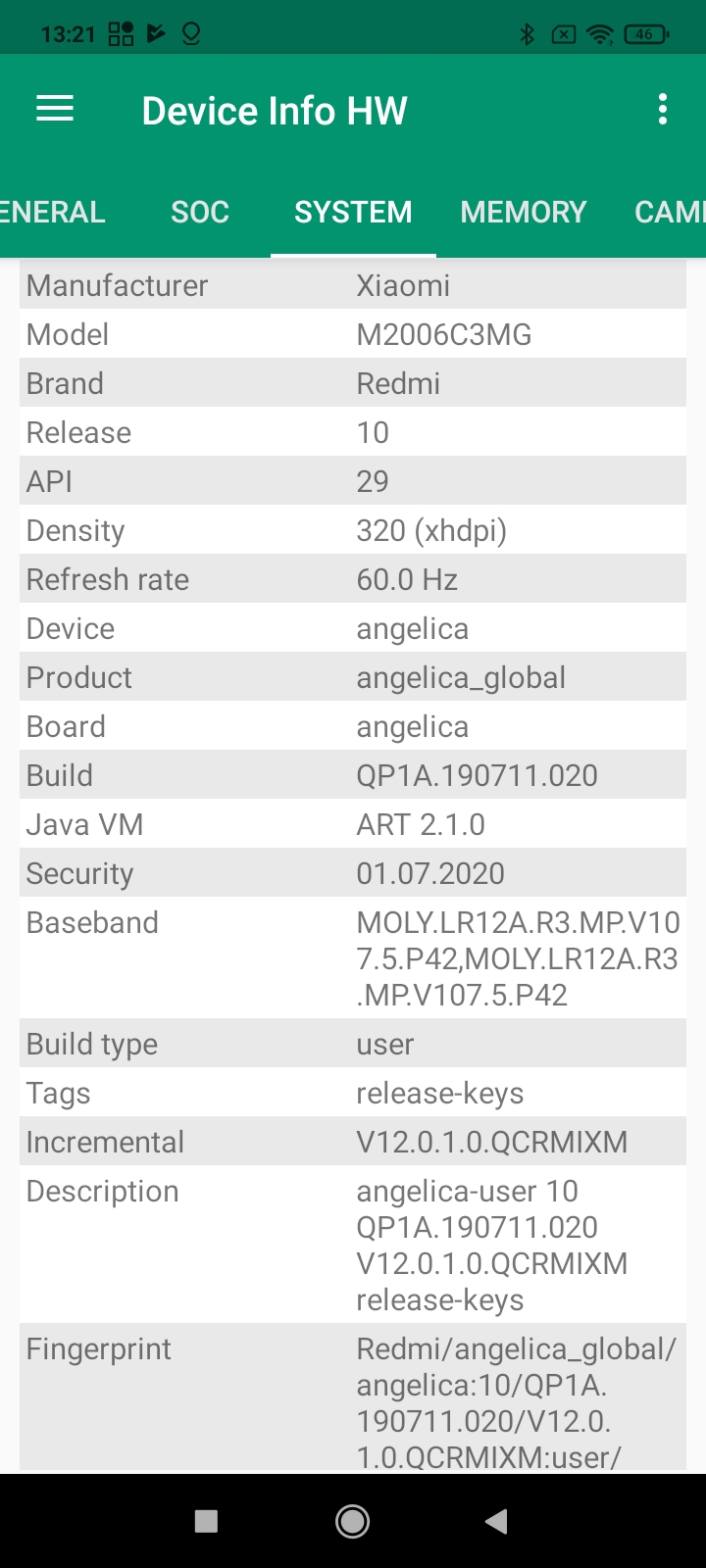Viewport: 706px width, 1568px height.
Task: Open the partially visible CAMERA tab
Action: [x=670, y=212]
